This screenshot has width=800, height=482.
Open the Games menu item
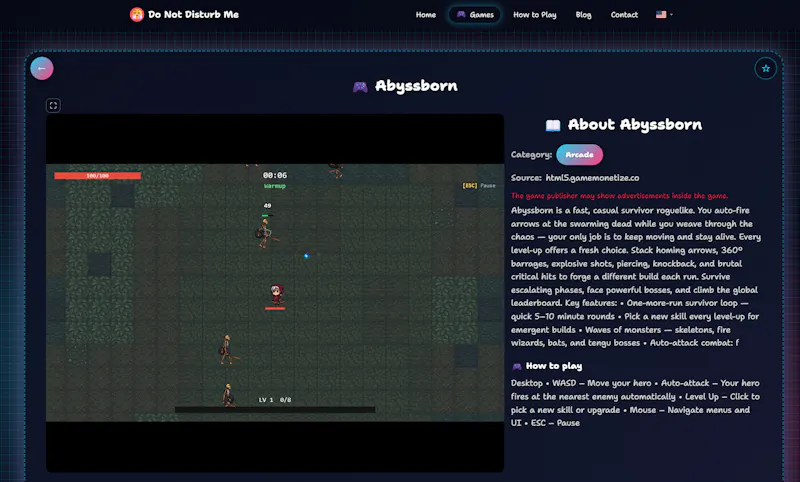tap(475, 15)
